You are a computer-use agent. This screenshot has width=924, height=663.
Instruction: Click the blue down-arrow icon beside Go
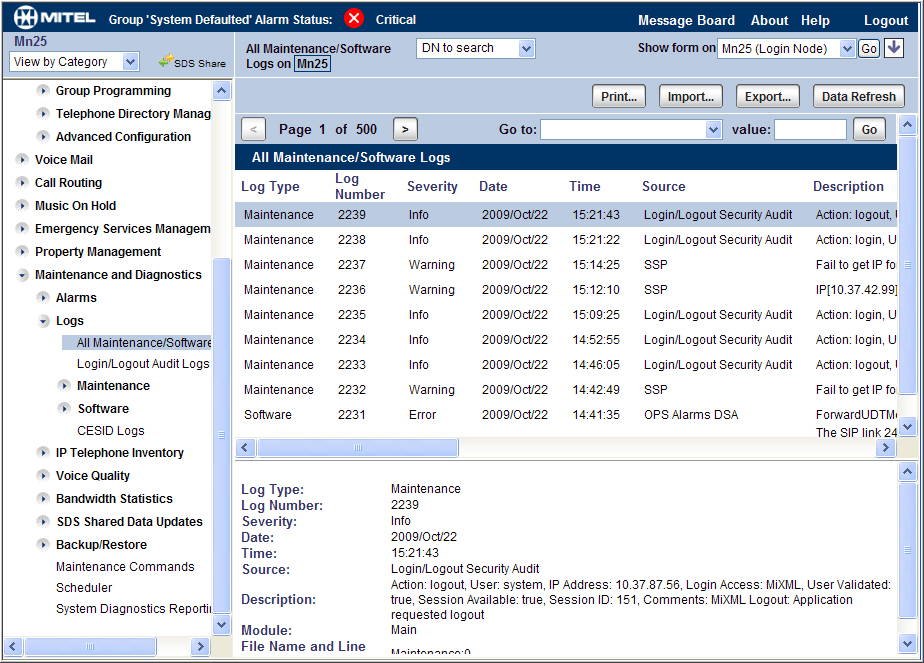point(894,48)
